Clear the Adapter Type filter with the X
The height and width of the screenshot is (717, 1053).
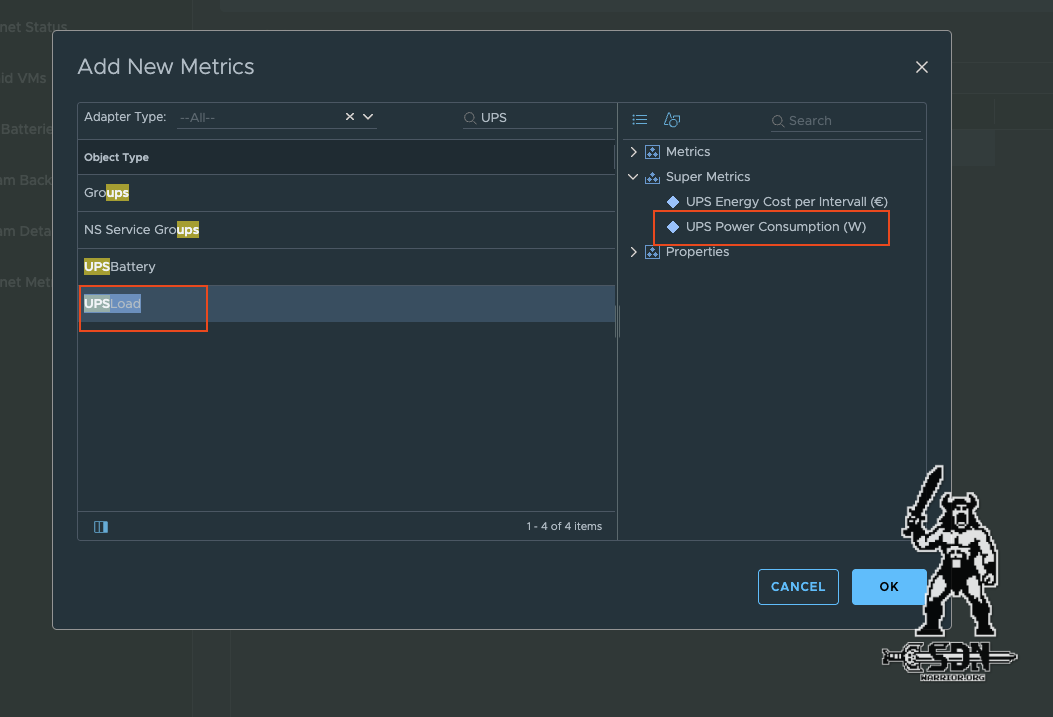(351, 117)
